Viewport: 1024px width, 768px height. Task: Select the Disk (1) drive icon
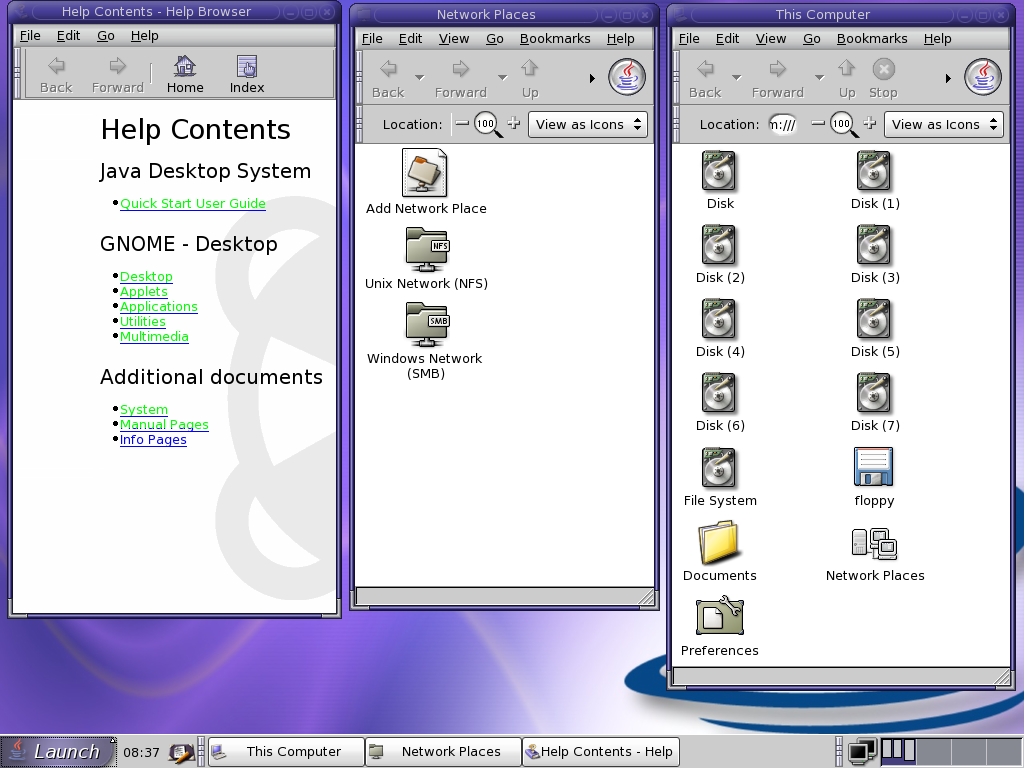[874, 172]
